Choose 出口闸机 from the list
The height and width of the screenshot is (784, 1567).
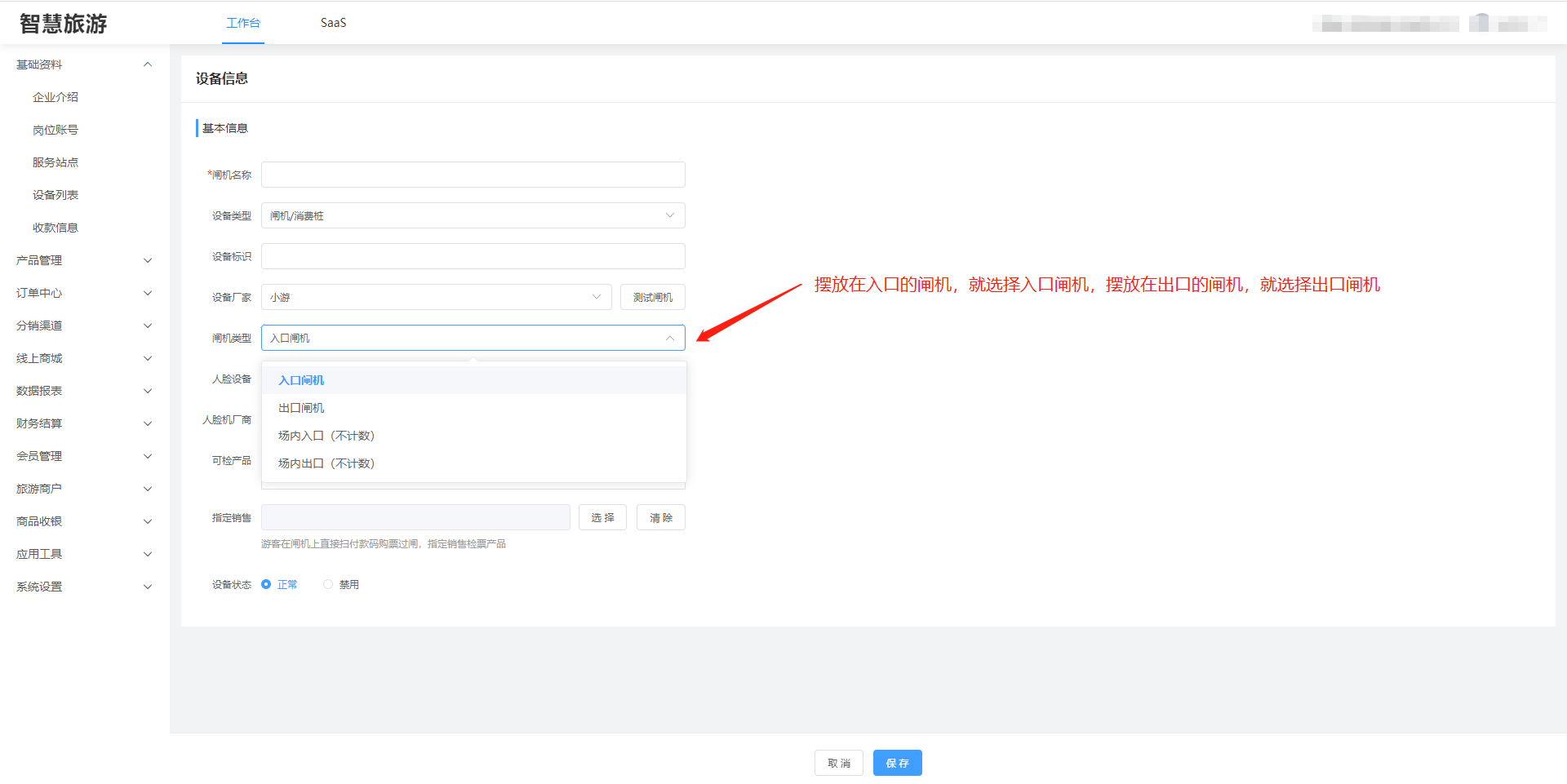[x=302, y=408]
